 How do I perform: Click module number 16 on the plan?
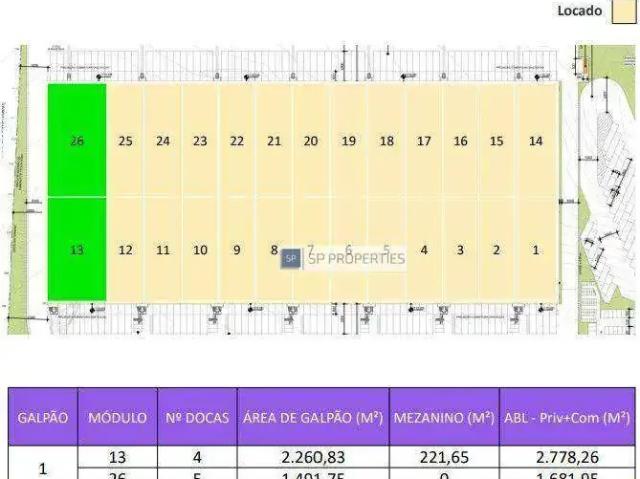[x=460, y=141]
